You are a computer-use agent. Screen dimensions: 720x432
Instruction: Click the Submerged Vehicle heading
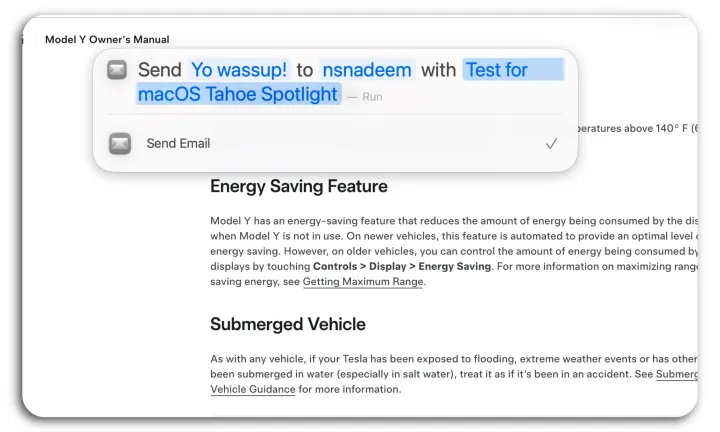(288, 324)
